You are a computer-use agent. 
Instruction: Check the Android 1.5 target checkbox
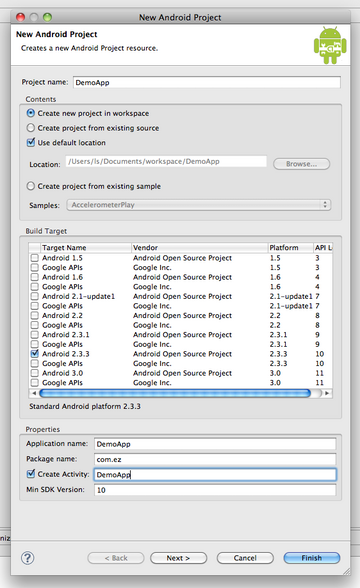[34, 258]
